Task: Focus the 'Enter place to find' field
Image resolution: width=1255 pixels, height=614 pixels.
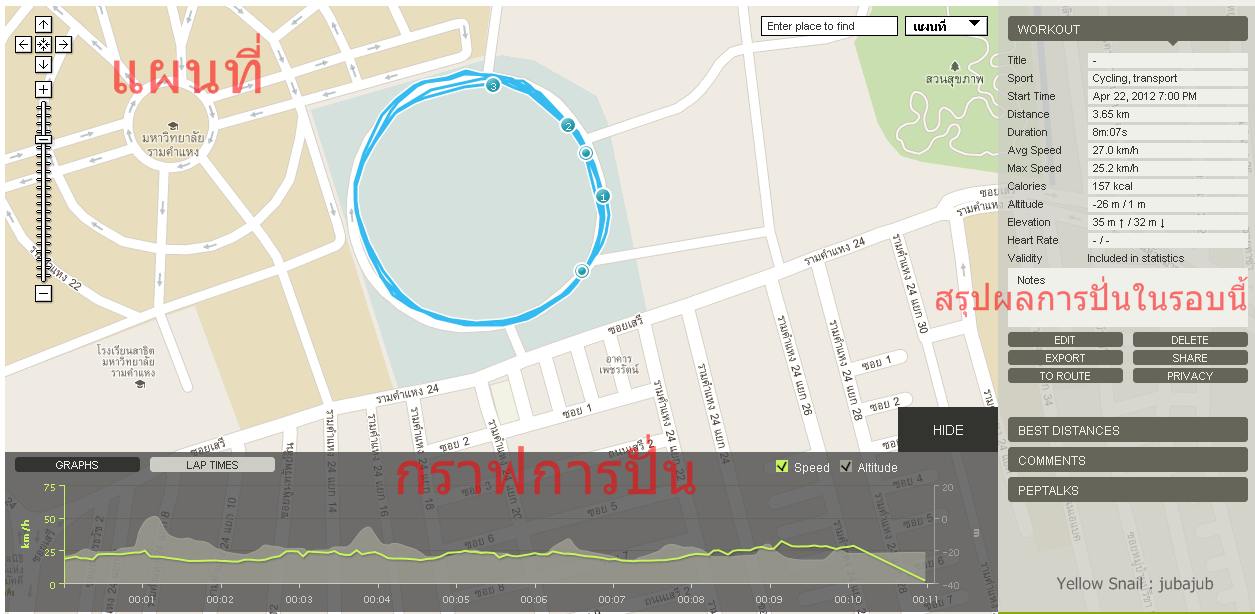Action: click(x=829, y=26)
